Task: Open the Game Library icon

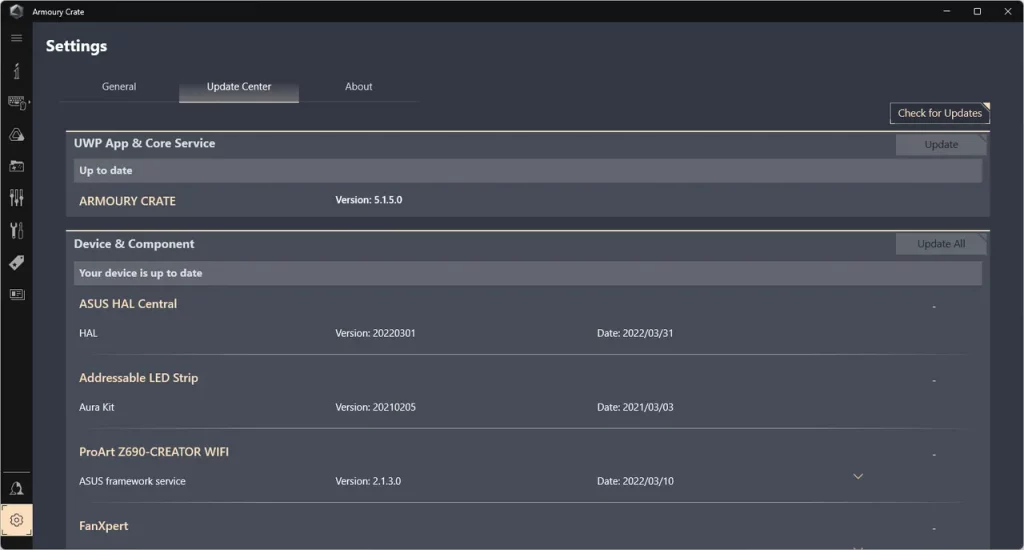Action: pos(16,167)
